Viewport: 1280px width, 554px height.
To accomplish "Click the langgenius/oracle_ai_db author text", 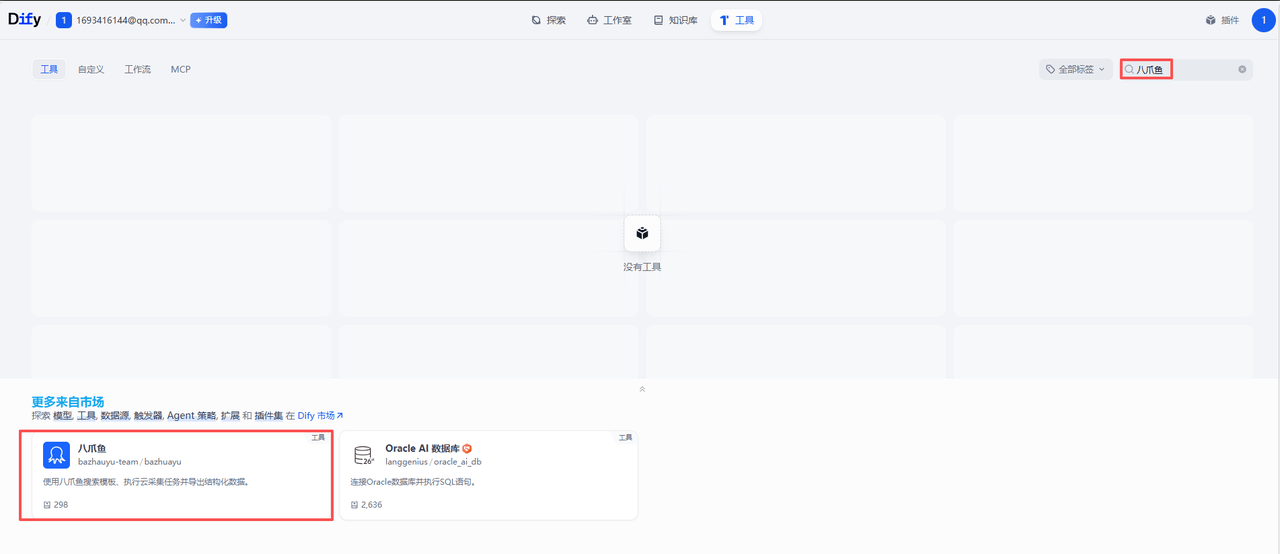I will click(x=434, y=462).
